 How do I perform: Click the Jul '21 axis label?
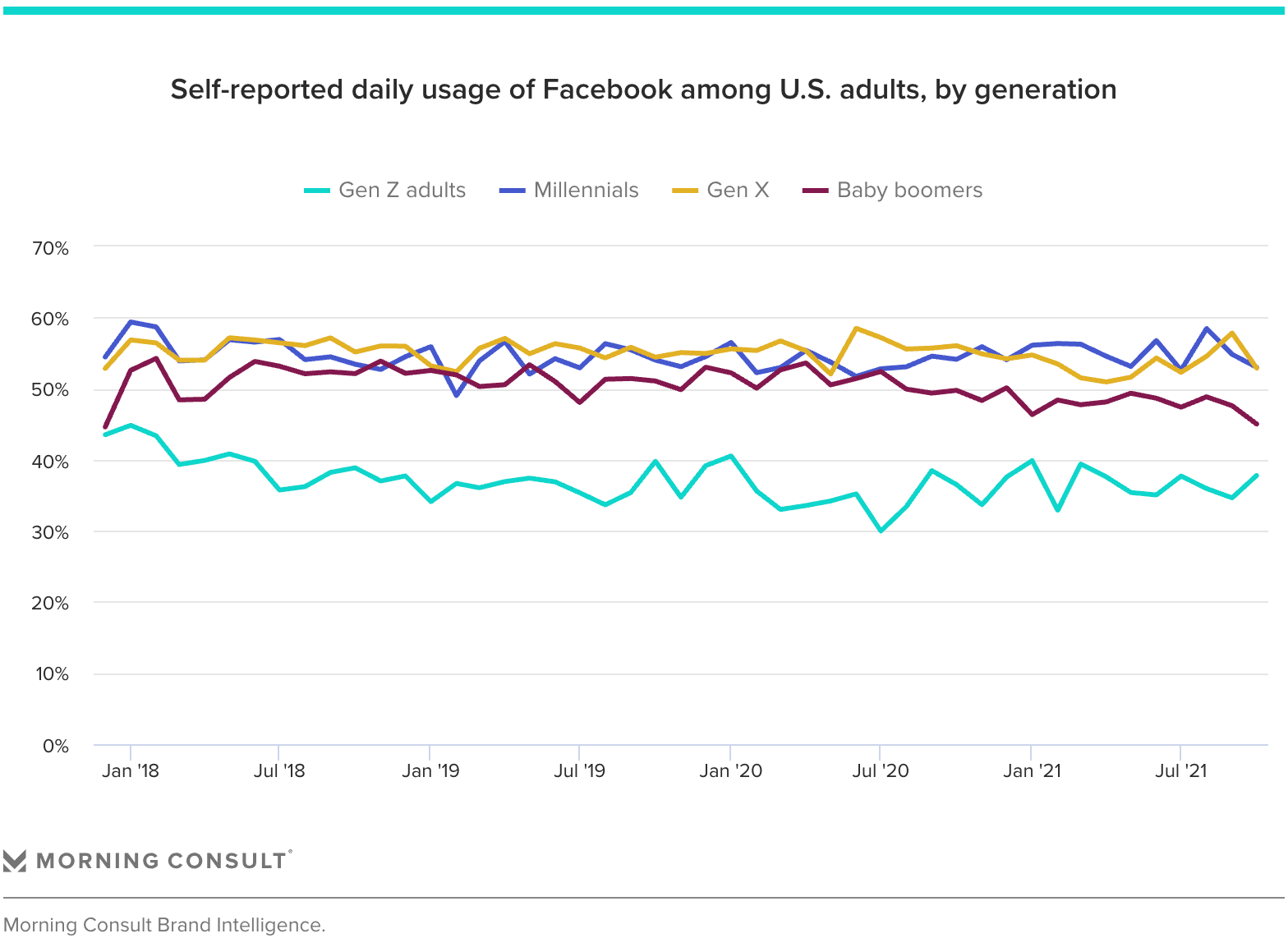pyautogui.click(x=1180, y=770)
